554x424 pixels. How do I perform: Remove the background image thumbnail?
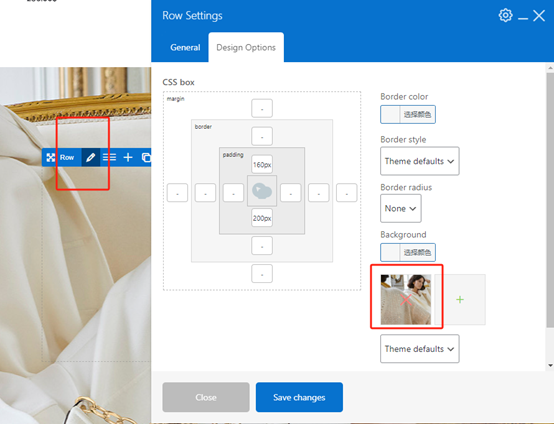(406, 300)
